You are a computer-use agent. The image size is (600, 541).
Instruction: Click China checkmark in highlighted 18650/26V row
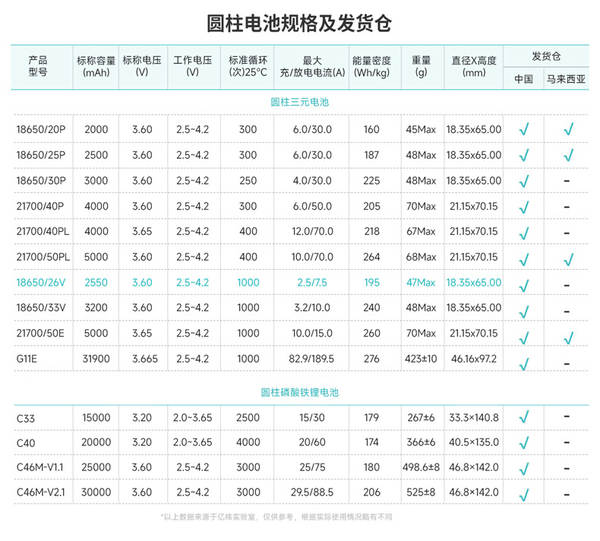[524, 285]
